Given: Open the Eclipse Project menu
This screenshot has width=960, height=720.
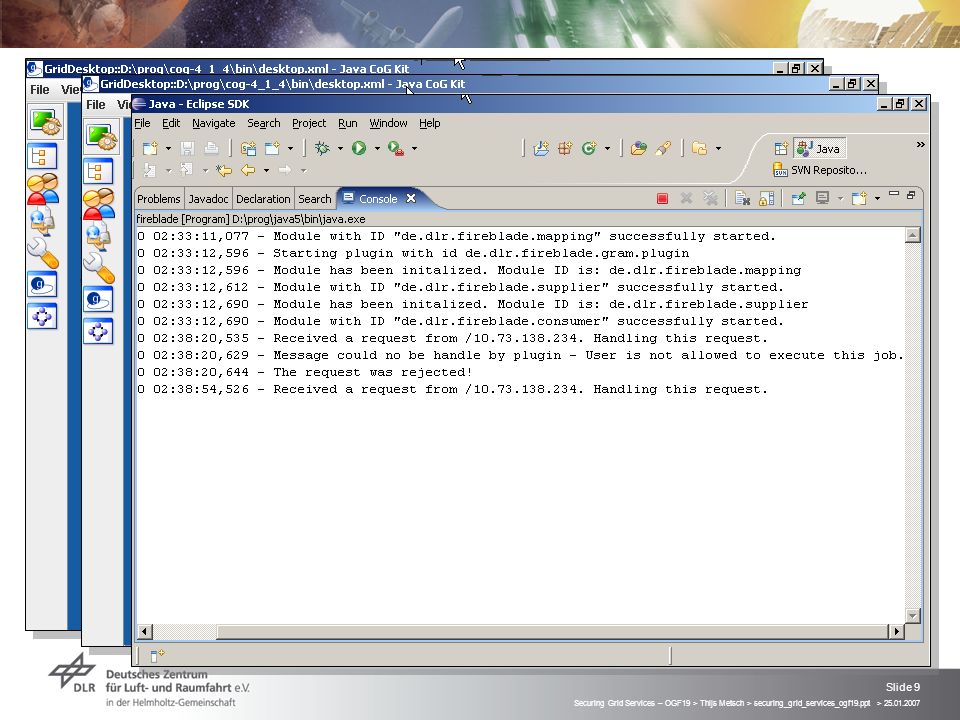Looking at the screenshot, I should tap(309, 123).
